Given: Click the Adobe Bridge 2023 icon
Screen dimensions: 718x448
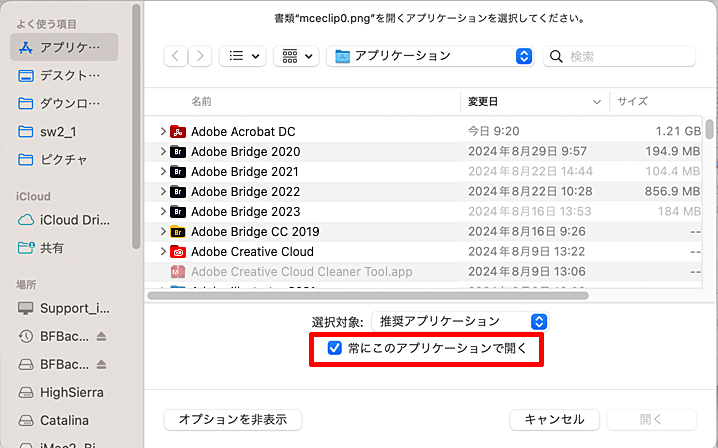Looking at the screenshot, I should click(178, 212).
